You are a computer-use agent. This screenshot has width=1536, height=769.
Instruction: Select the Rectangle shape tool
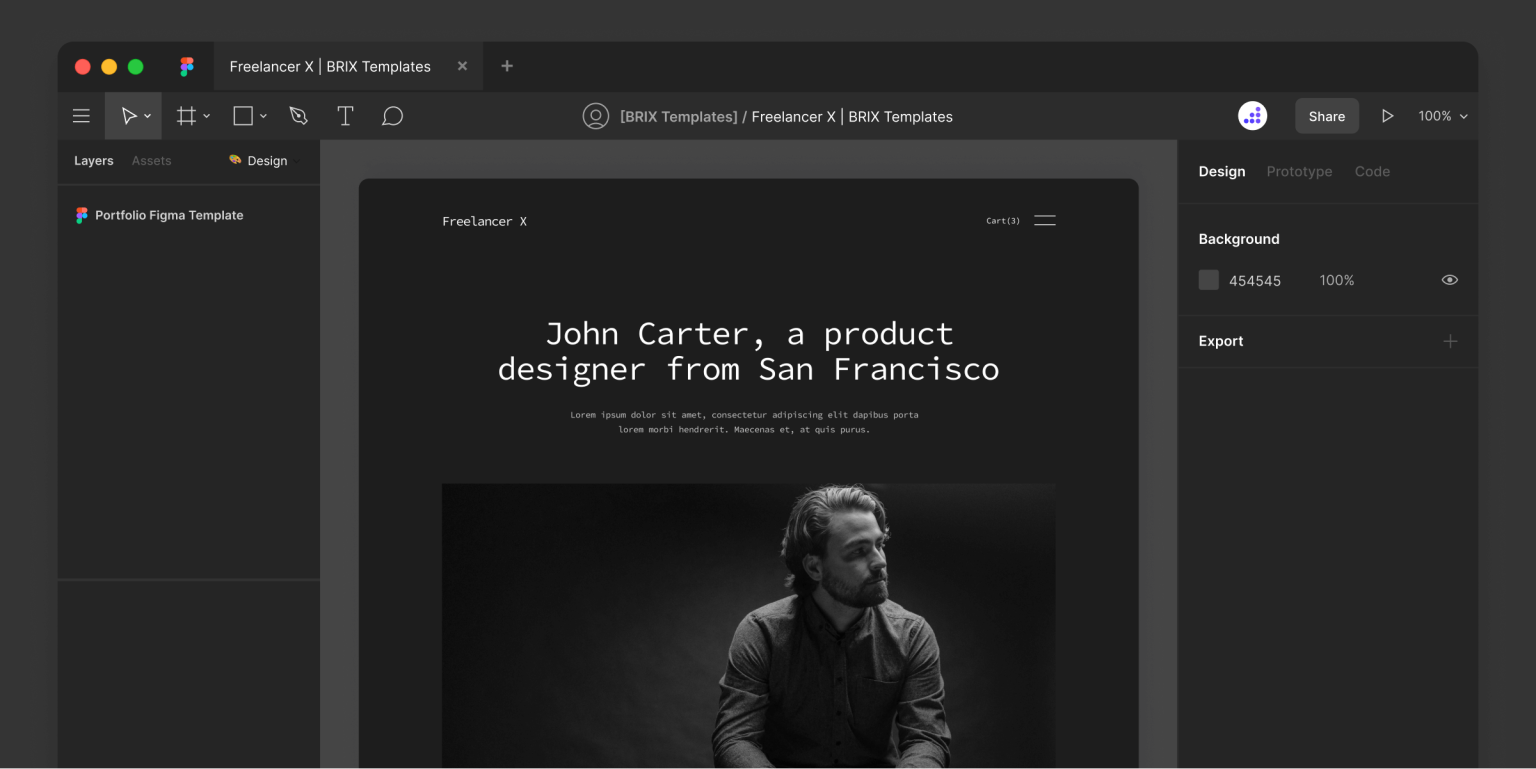(x=240, y=115)
